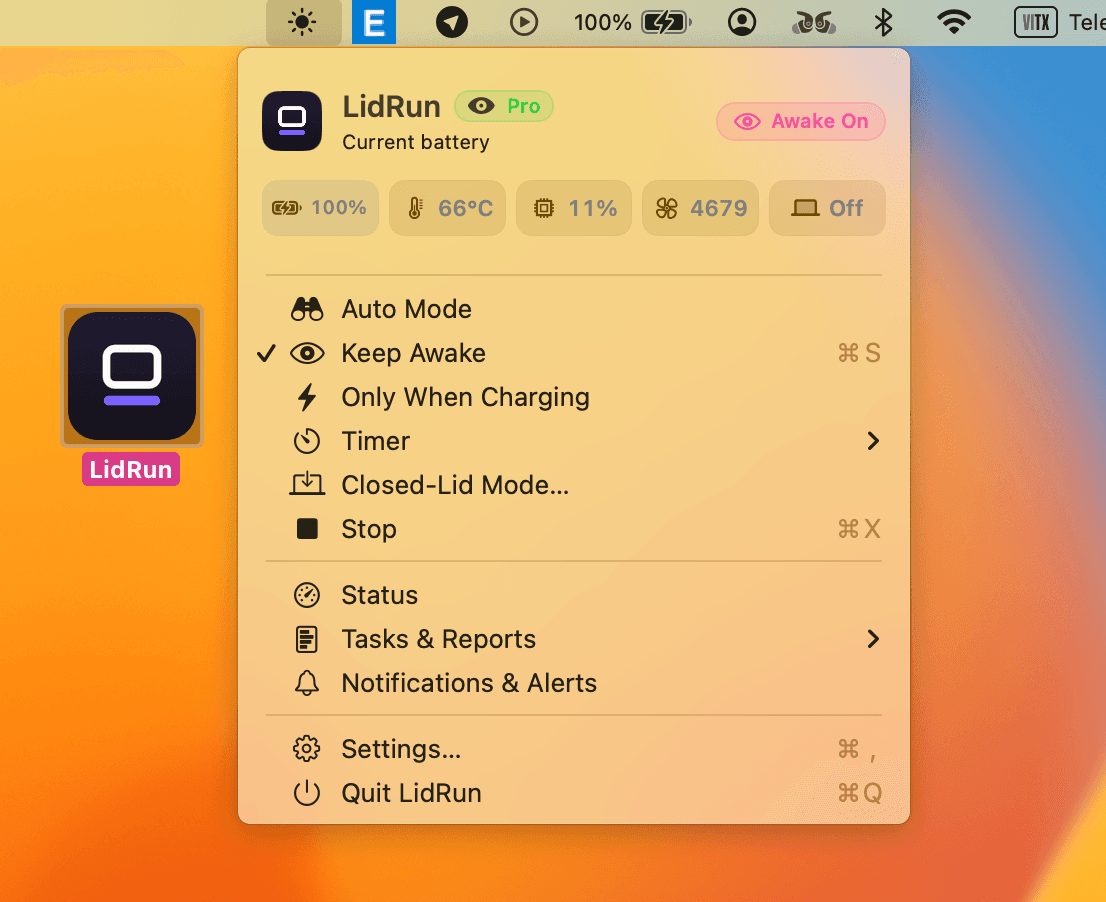Click the Timer clock icon
1106x902 pixels.
tap(307, 441)
